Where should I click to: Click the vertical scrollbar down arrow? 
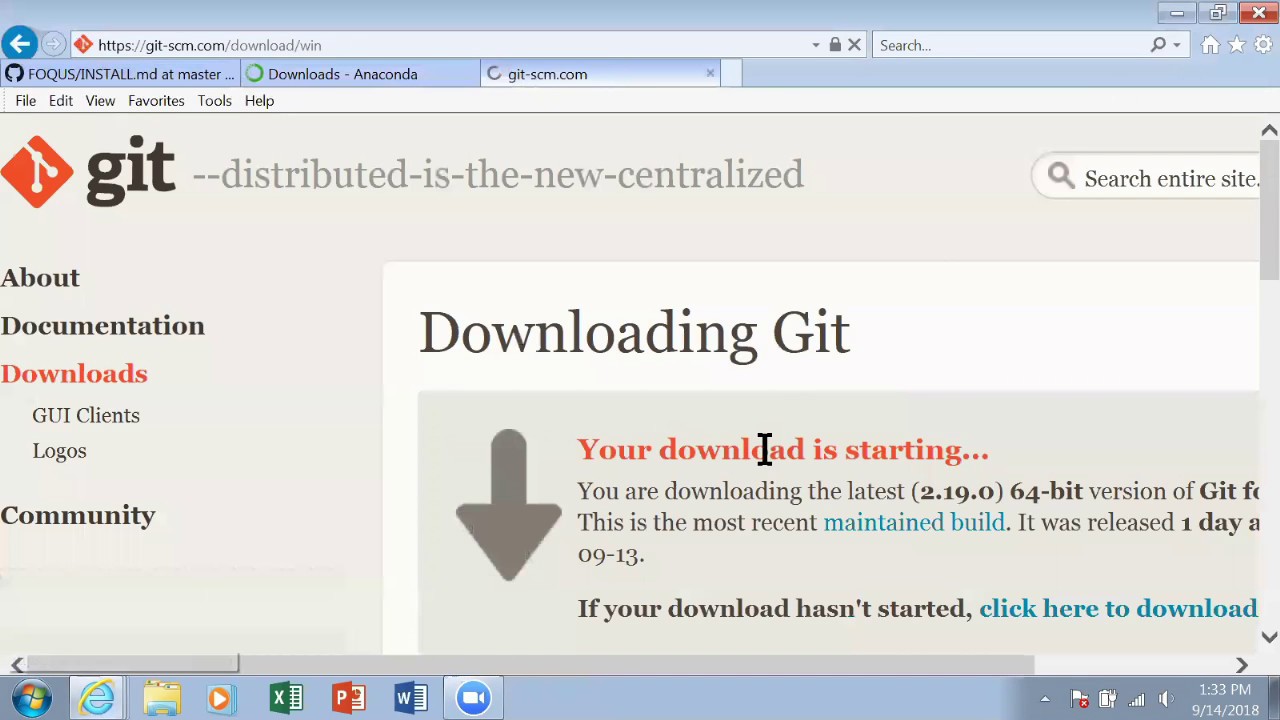coord(1269,637)
